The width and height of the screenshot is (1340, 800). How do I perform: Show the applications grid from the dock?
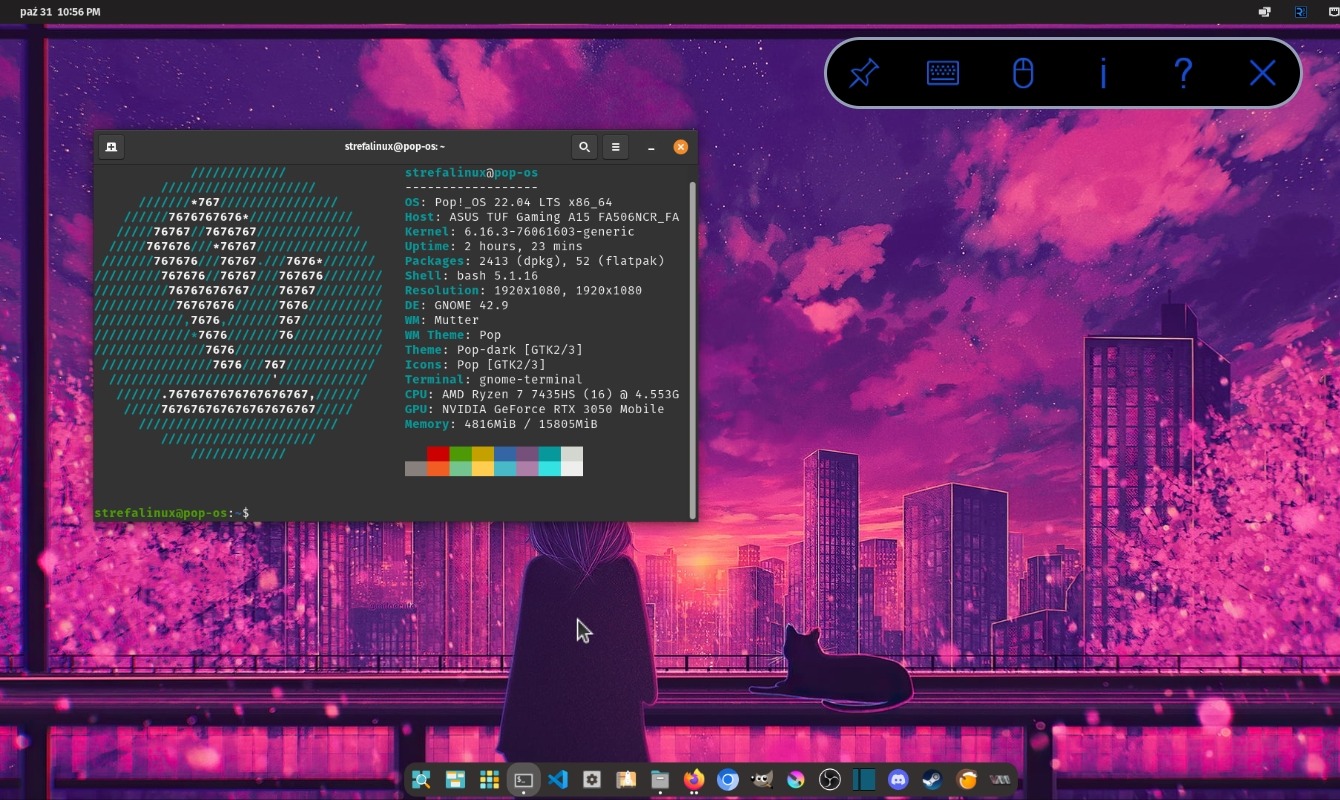[x=489, y=780]
